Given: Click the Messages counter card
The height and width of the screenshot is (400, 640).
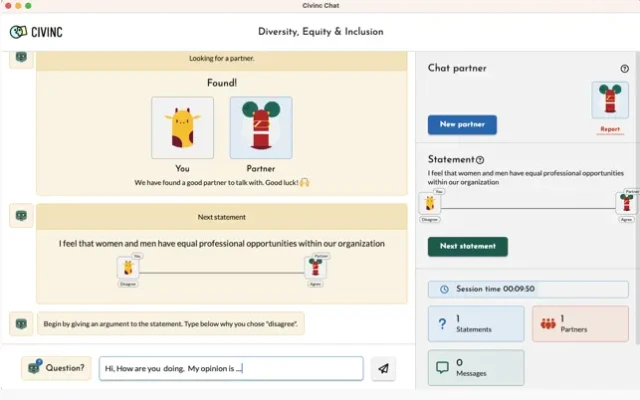Looking at the screenshot, I should click(475, 367).
